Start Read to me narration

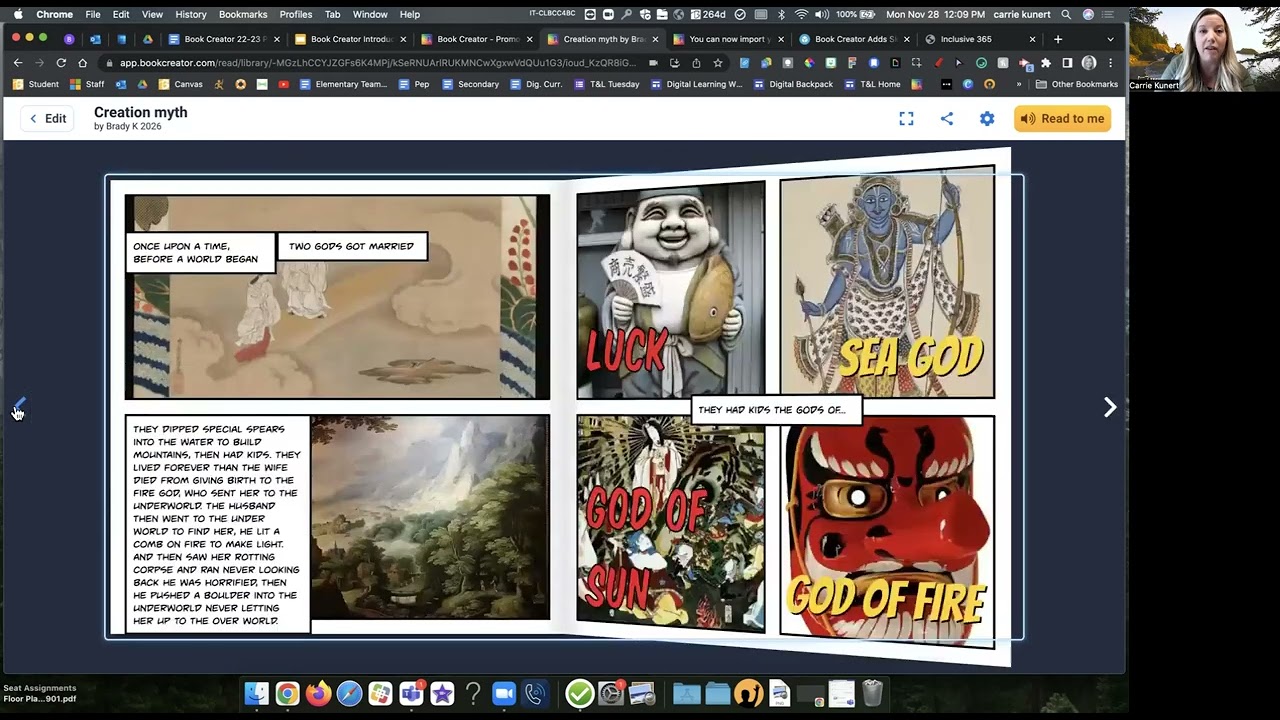pos(1062,118)
